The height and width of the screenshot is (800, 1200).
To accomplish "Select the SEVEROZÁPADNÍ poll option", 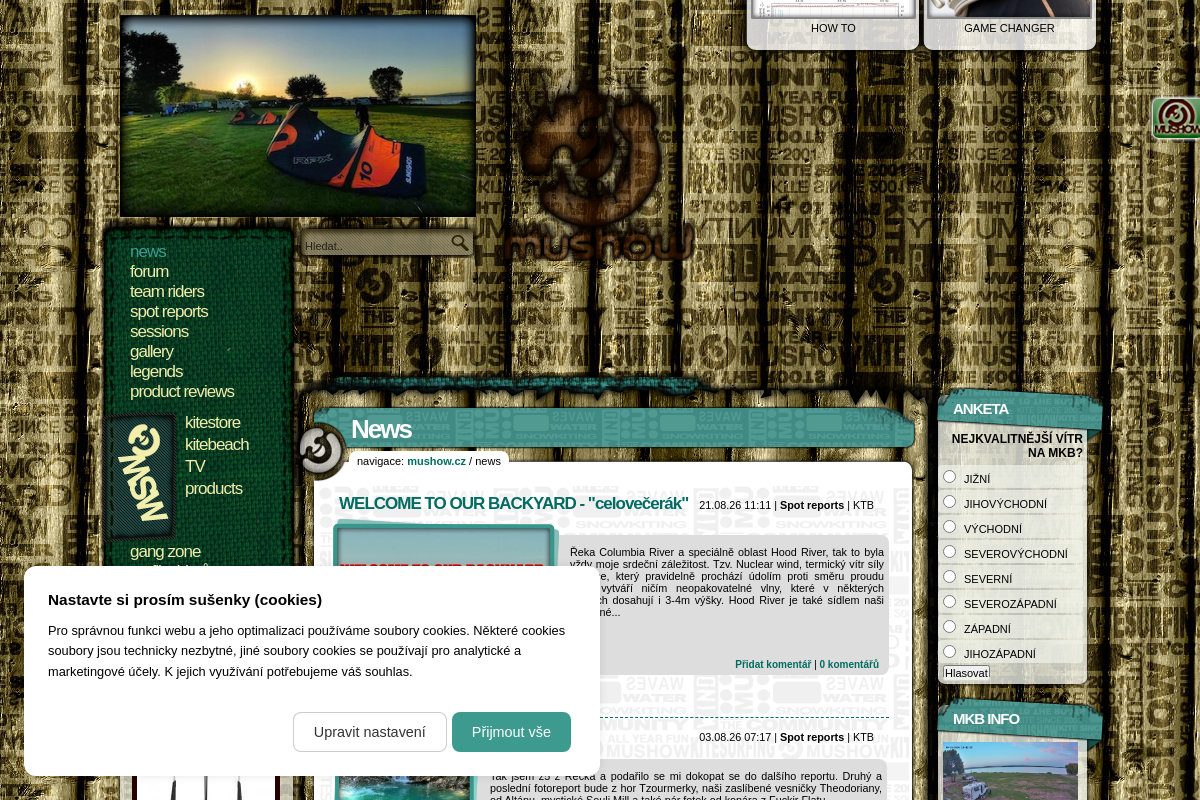I will (950, 602).
